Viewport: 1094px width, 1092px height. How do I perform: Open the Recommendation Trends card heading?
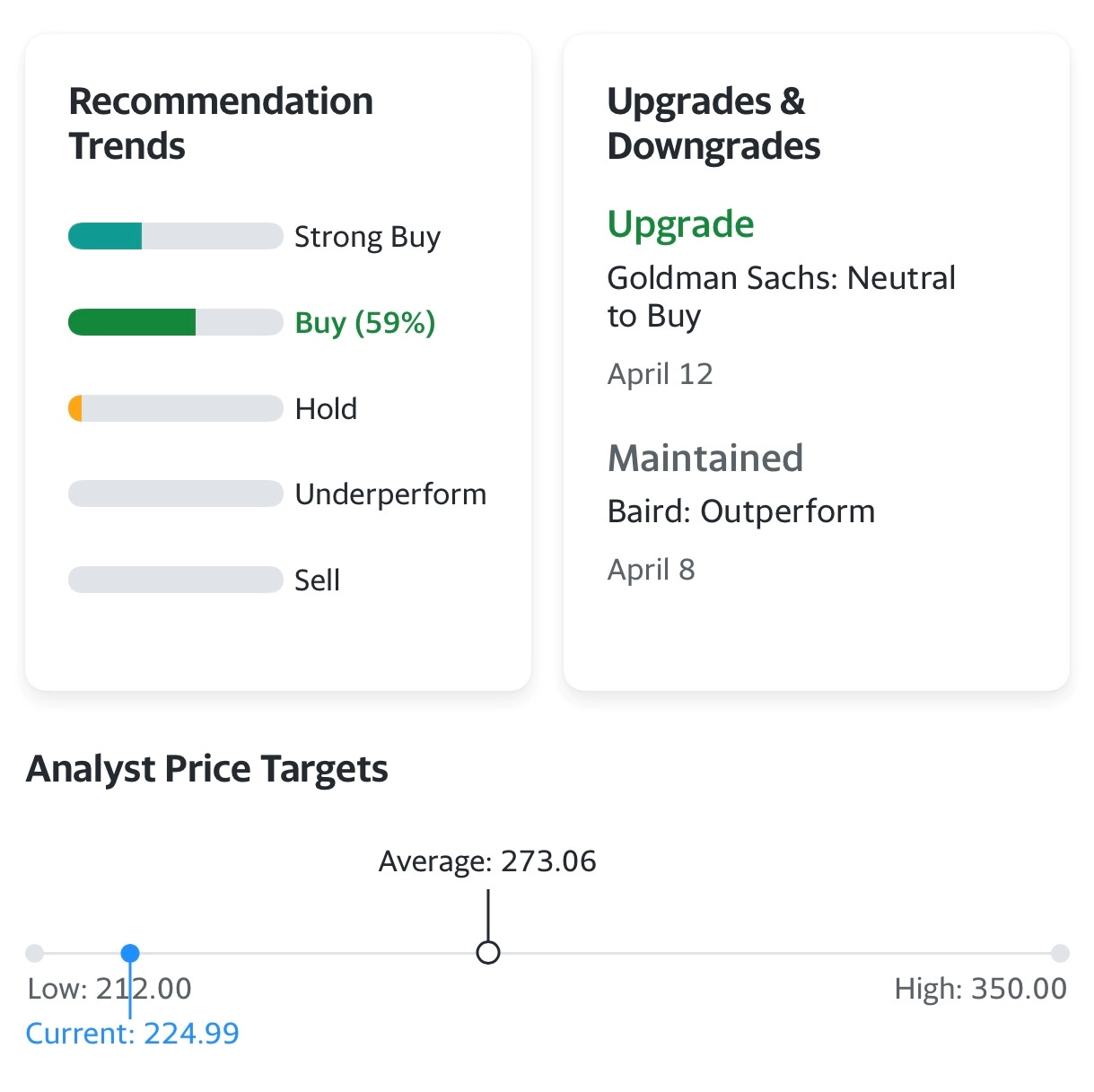[x=221, y=123]
